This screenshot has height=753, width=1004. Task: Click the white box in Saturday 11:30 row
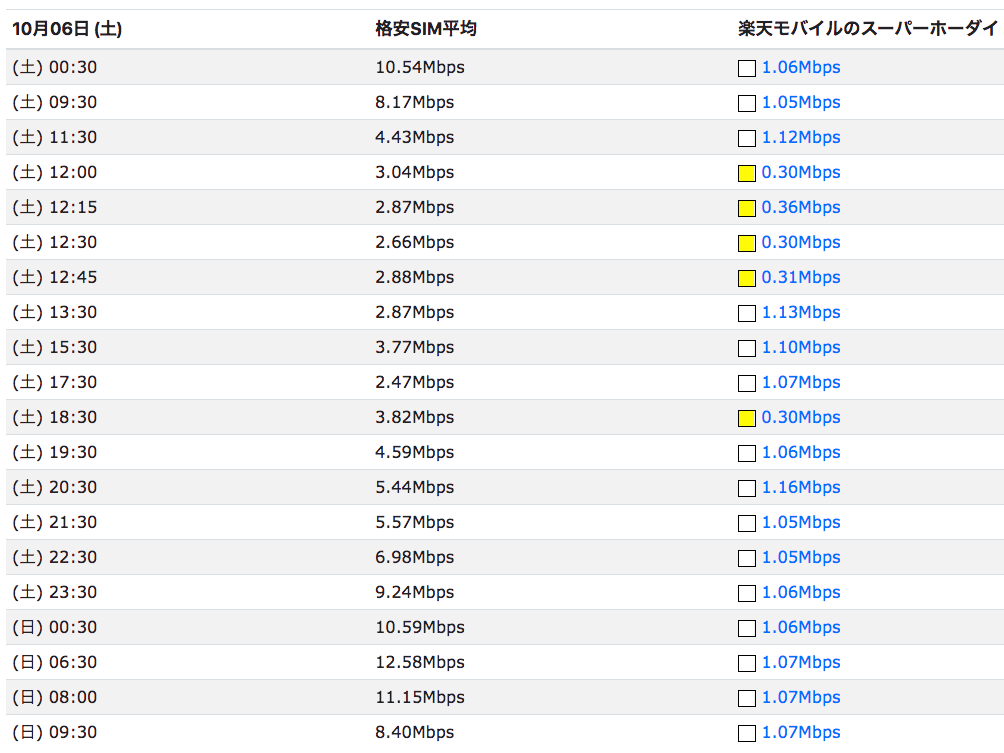point(747,138)
